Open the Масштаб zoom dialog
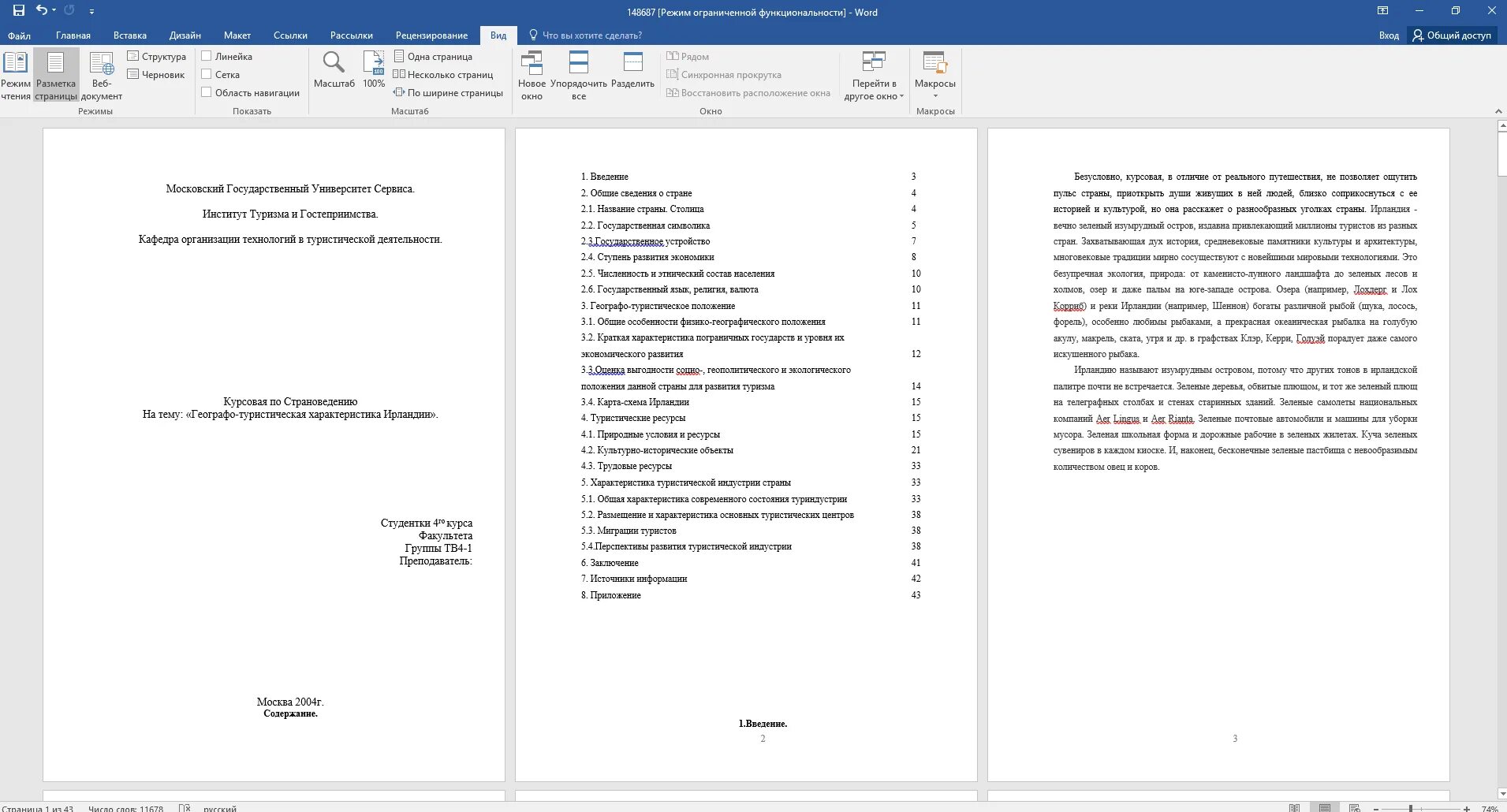 [334, 70]
